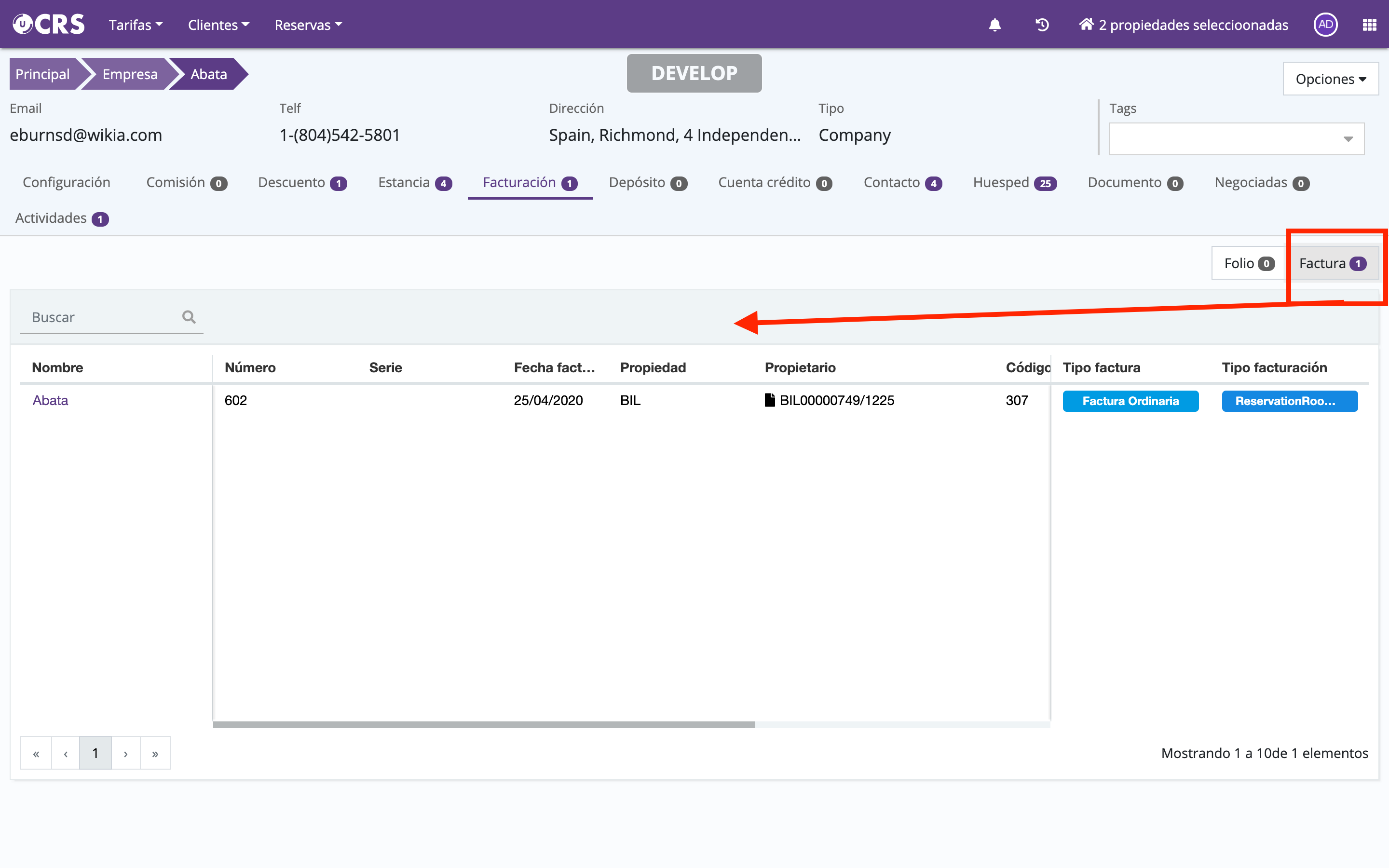
Task: Switch to Factura view
Action: tap(1332, 263)
